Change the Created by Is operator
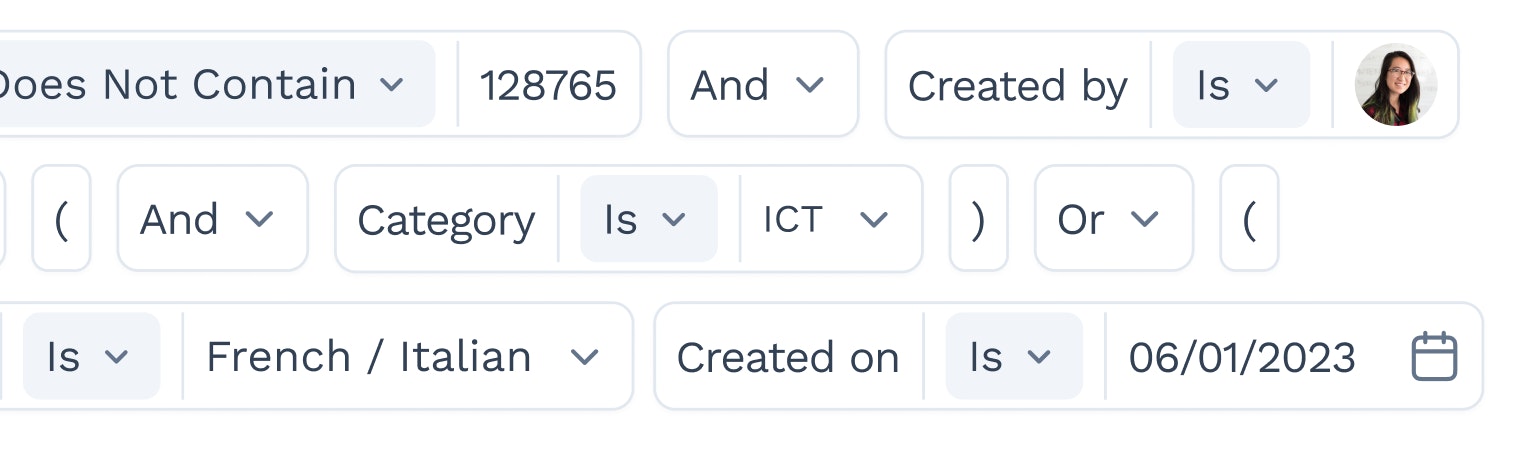The width and height of the screenshot is (1519, 452). click(x=1241, y=85)
